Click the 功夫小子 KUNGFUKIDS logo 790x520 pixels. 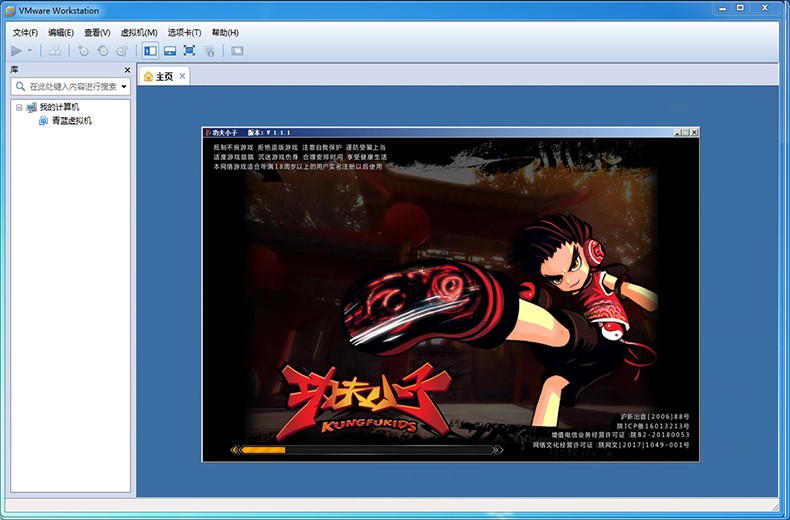point(365,402)
